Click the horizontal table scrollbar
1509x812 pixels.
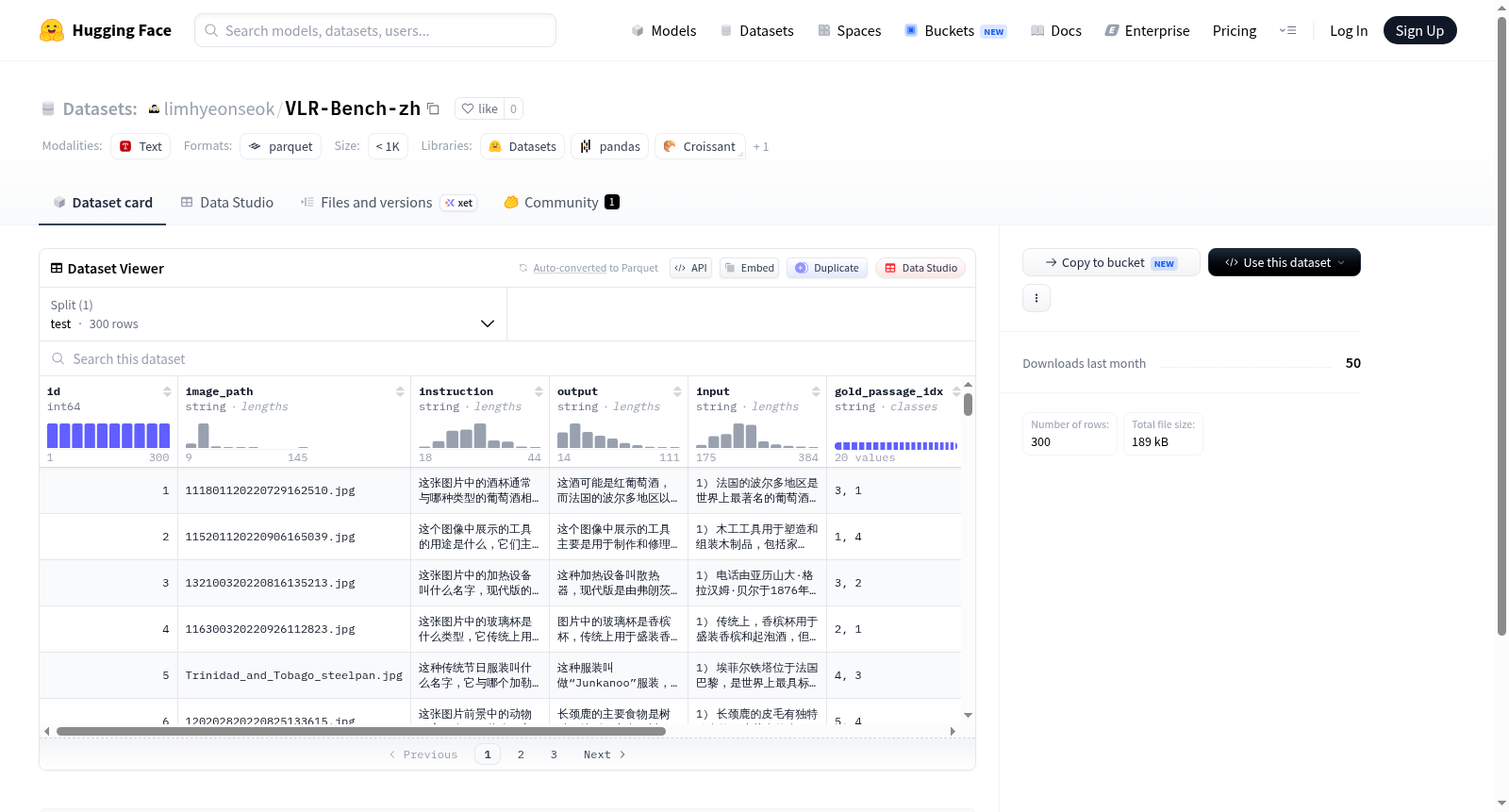pyautogui.click(x=361, y=731)
